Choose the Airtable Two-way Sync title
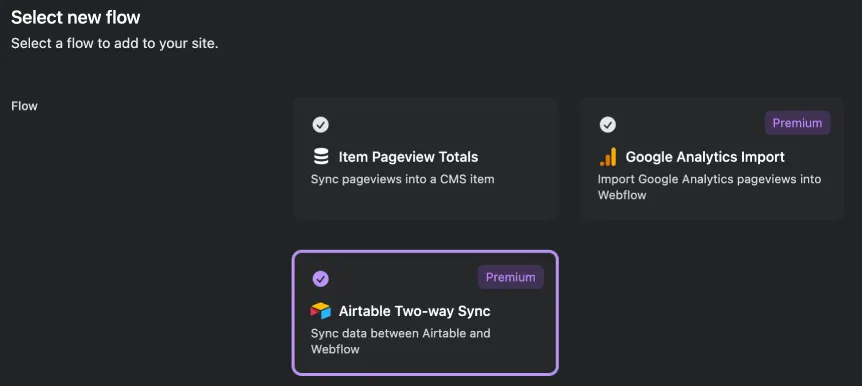The height and width of the screenshot is (386, 862). (x=415, y=311)
